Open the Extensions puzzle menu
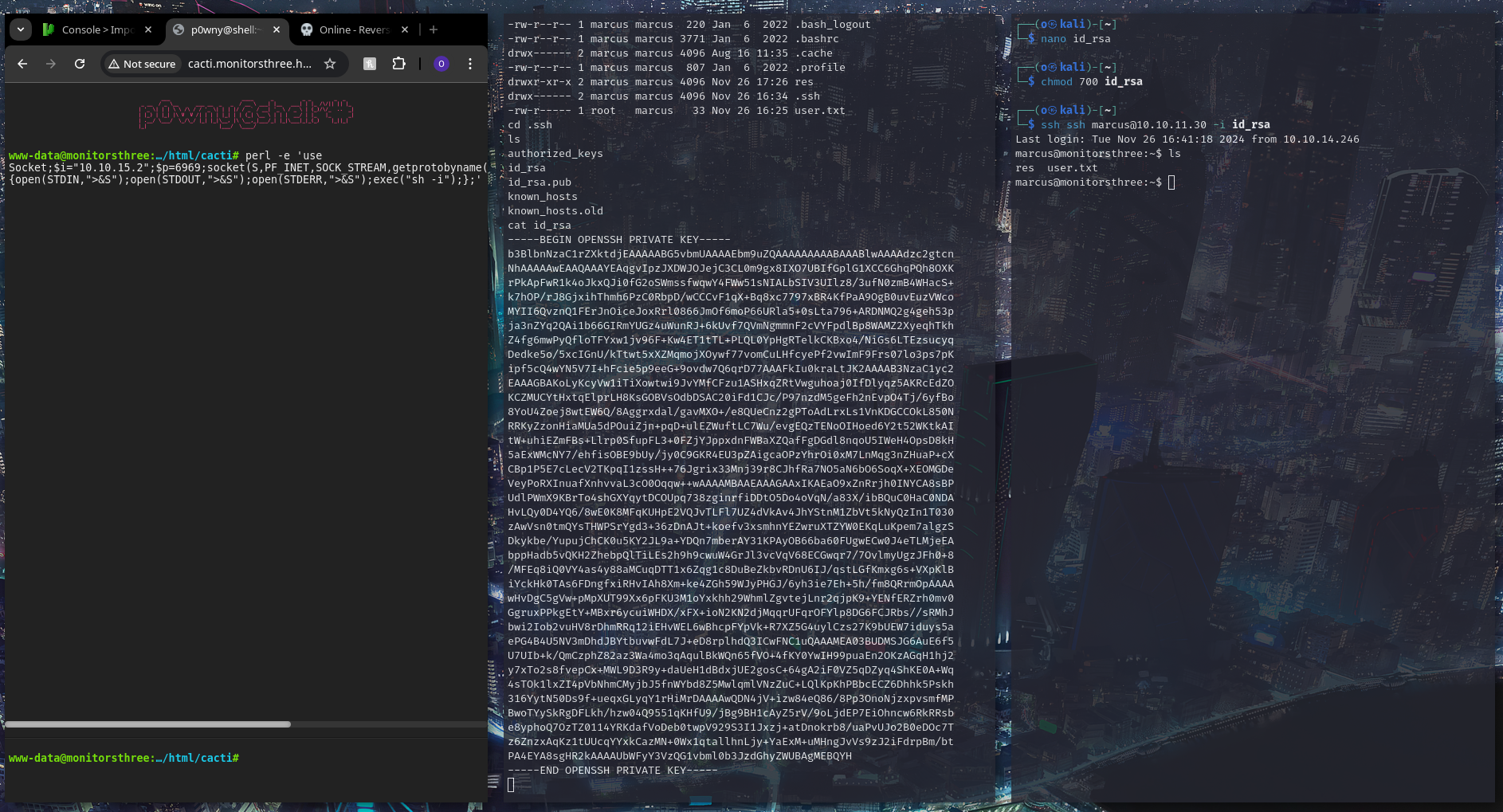Screen dimensions: 1503x812 [399, 64]
